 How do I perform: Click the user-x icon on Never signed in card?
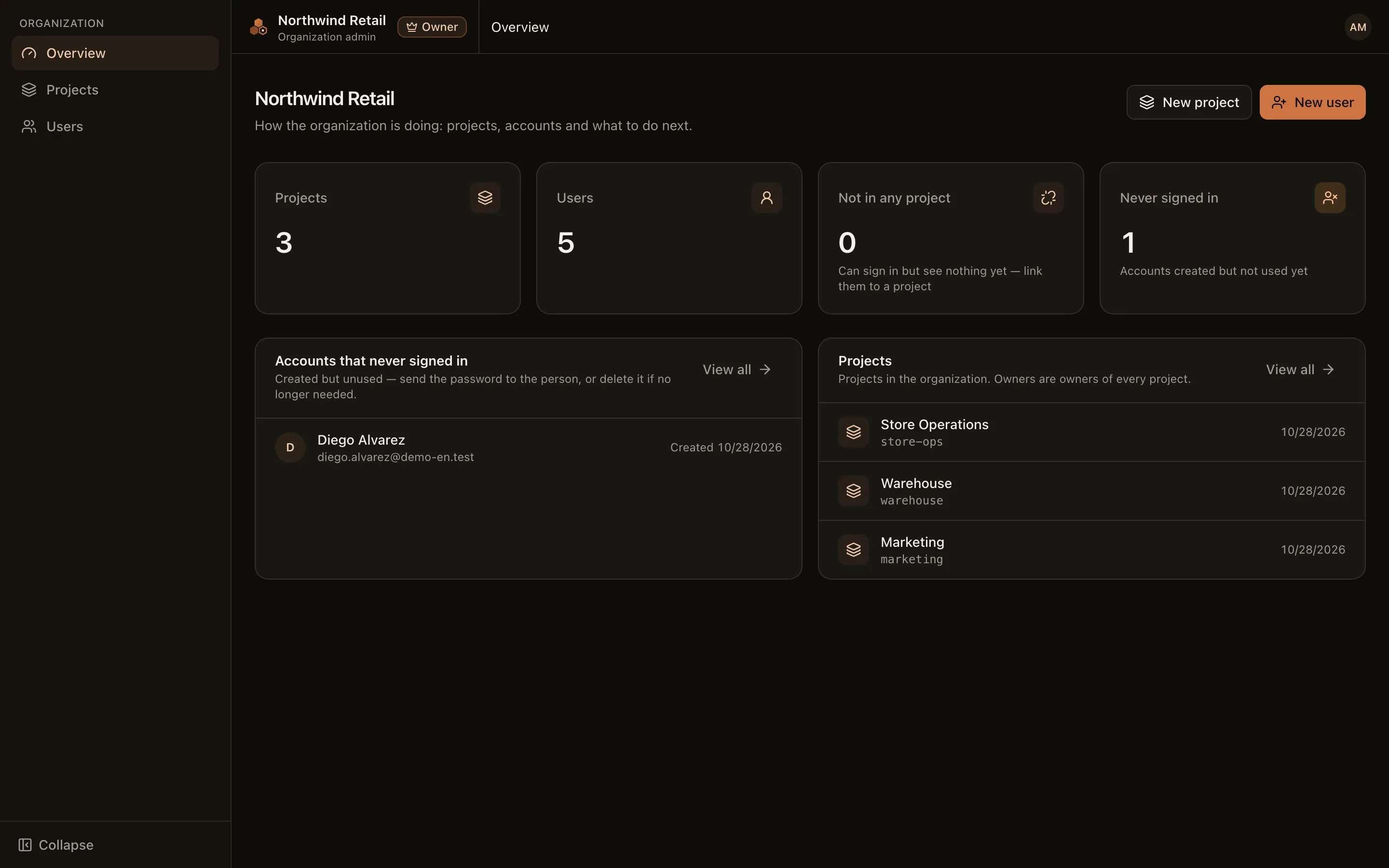[x=1330, y=198]
